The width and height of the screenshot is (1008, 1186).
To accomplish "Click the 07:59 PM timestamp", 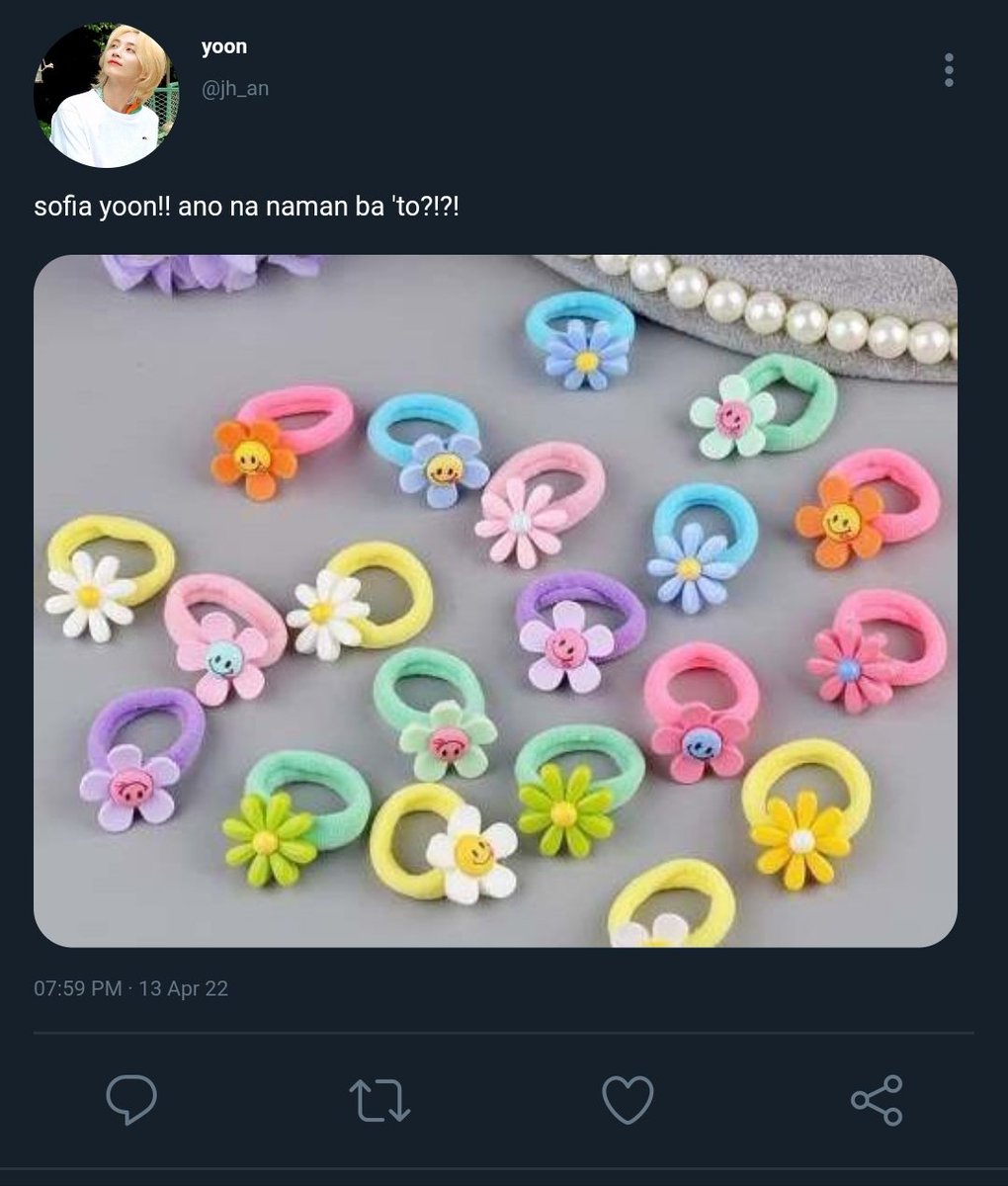I will tap(78, 988).
